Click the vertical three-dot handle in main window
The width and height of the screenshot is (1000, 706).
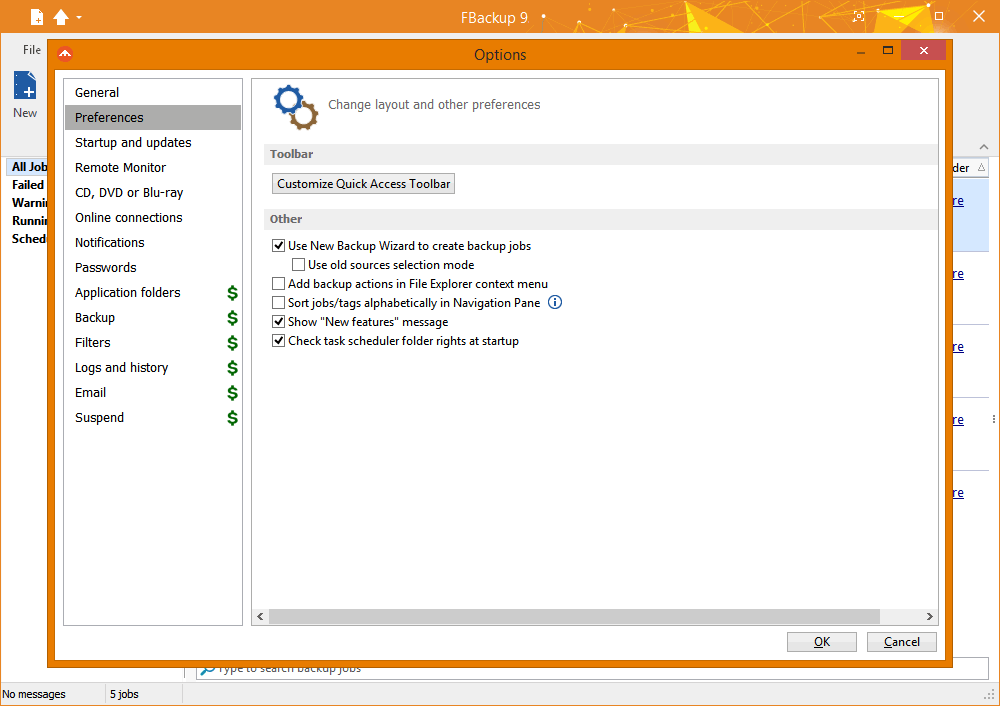[x=993, y=419]
